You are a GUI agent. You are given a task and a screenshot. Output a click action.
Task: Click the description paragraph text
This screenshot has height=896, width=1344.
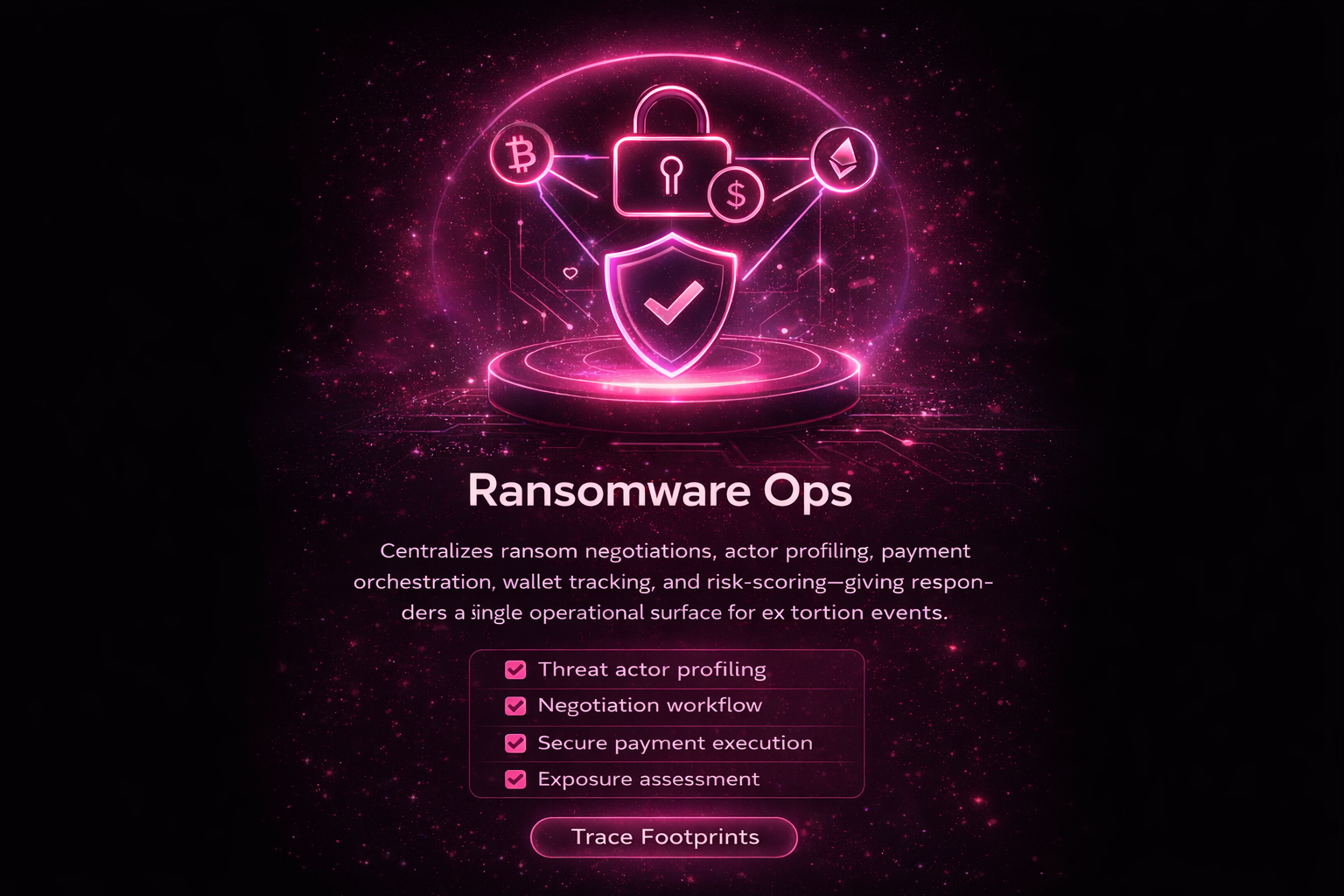point(674,582)
